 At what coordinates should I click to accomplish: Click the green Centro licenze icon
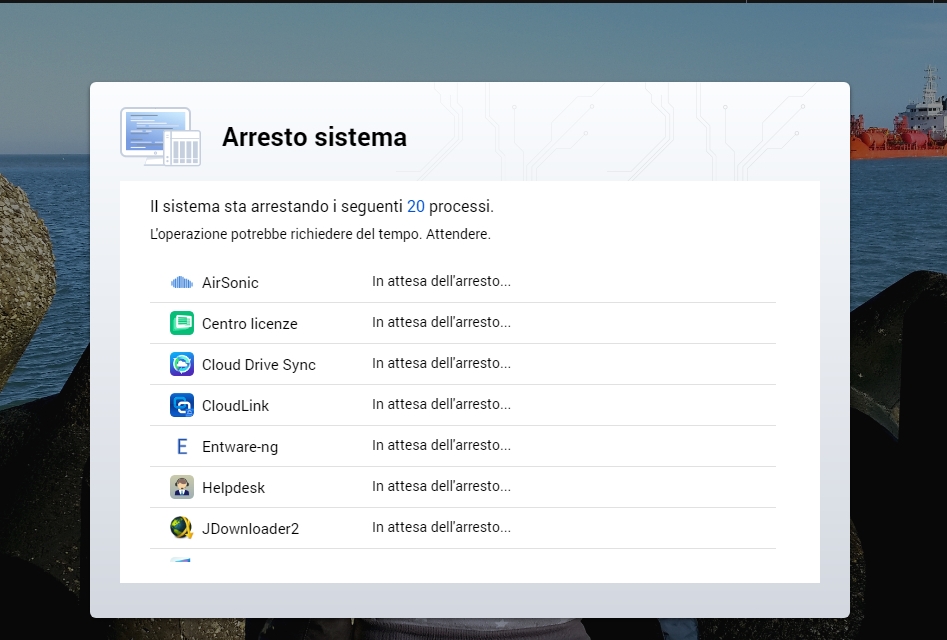coord(181,324)
